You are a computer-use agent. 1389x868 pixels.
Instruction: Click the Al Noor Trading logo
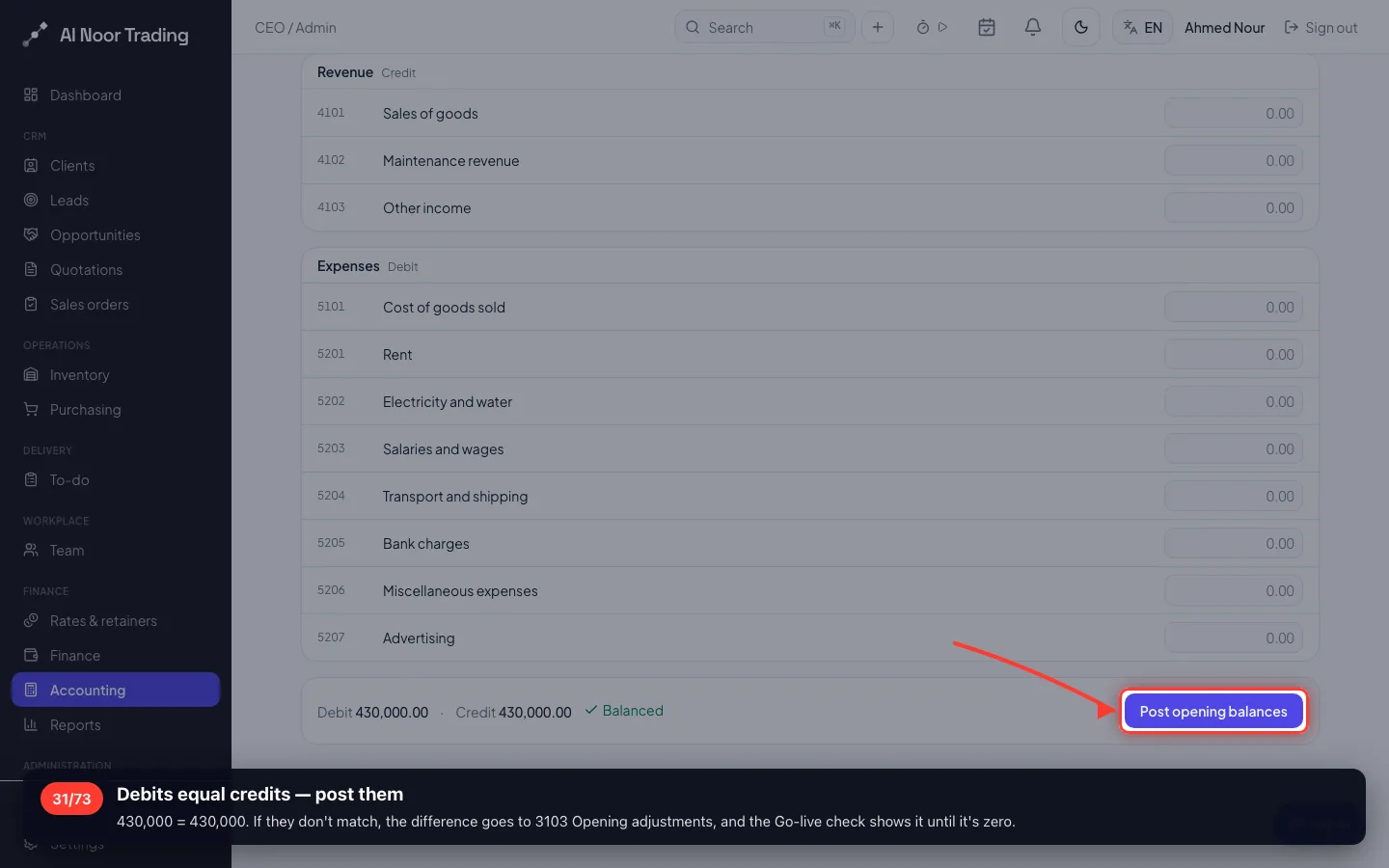point(106,35)
